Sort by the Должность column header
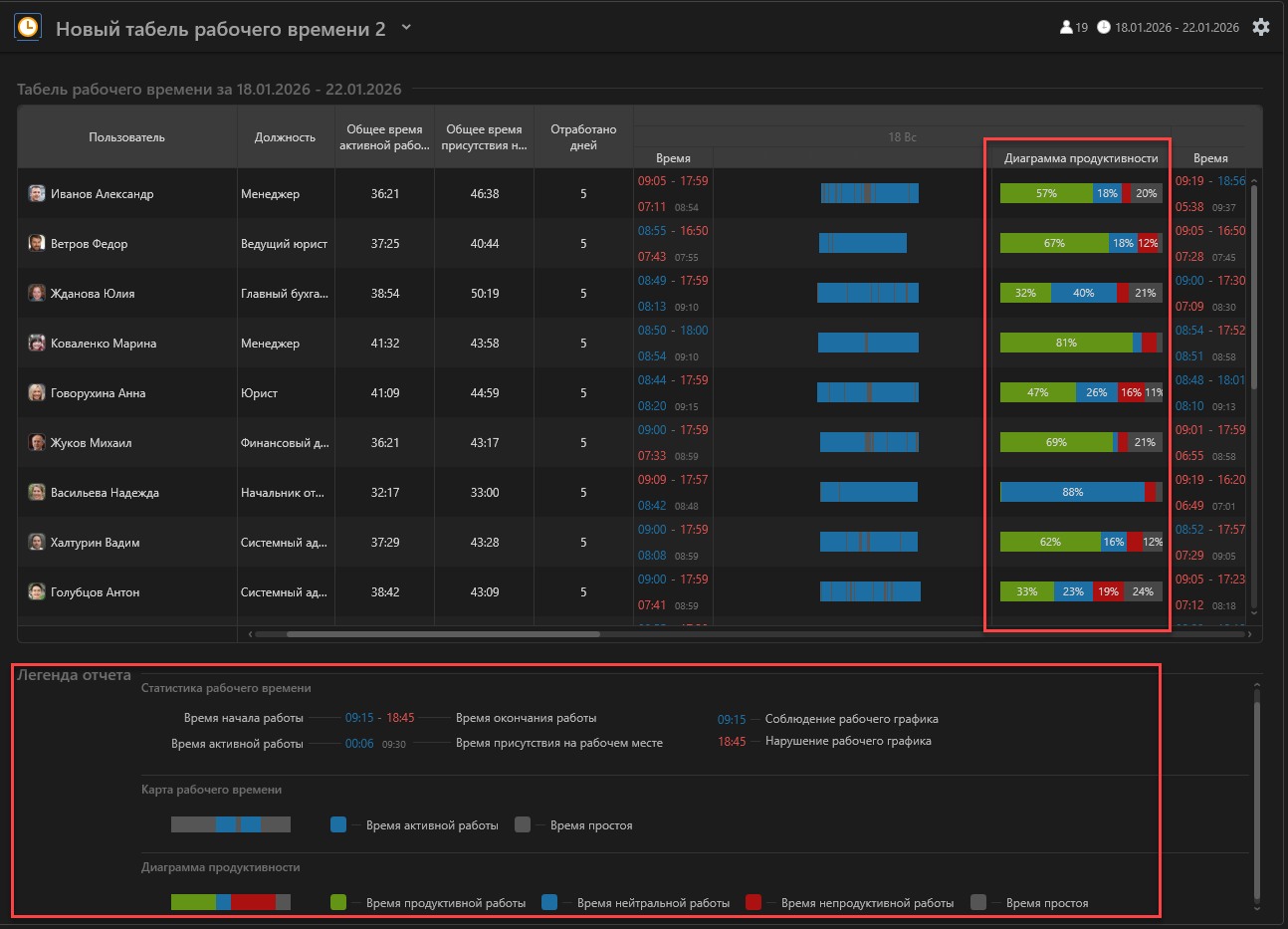Screen dimensions: 1288x929 click(x=285, y=137)
